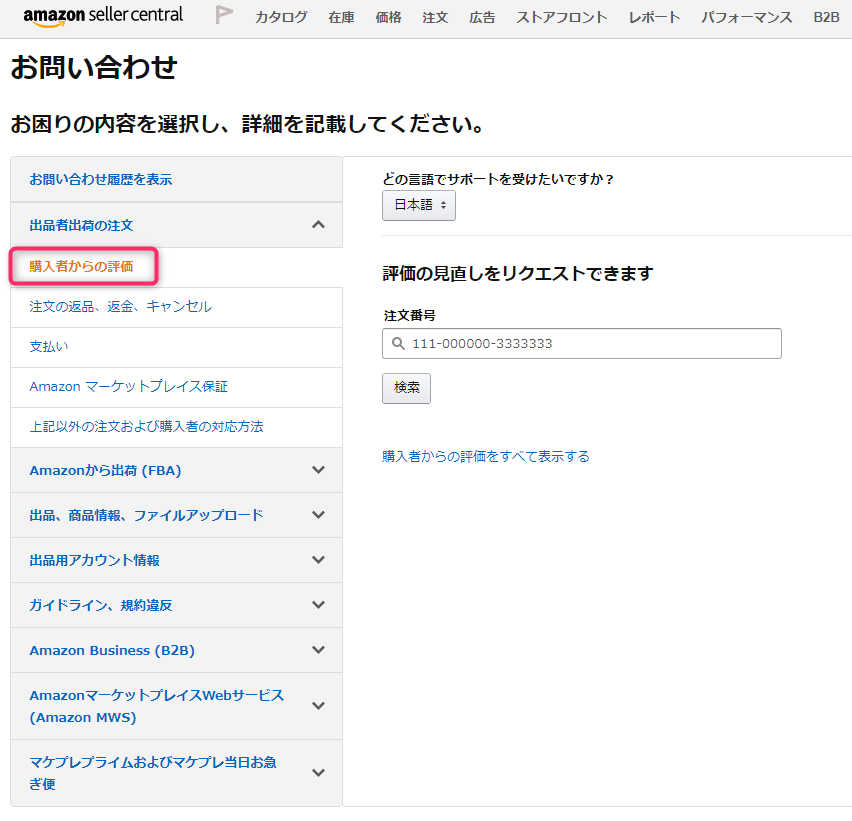Open the カタログ menu

[281, 17]
